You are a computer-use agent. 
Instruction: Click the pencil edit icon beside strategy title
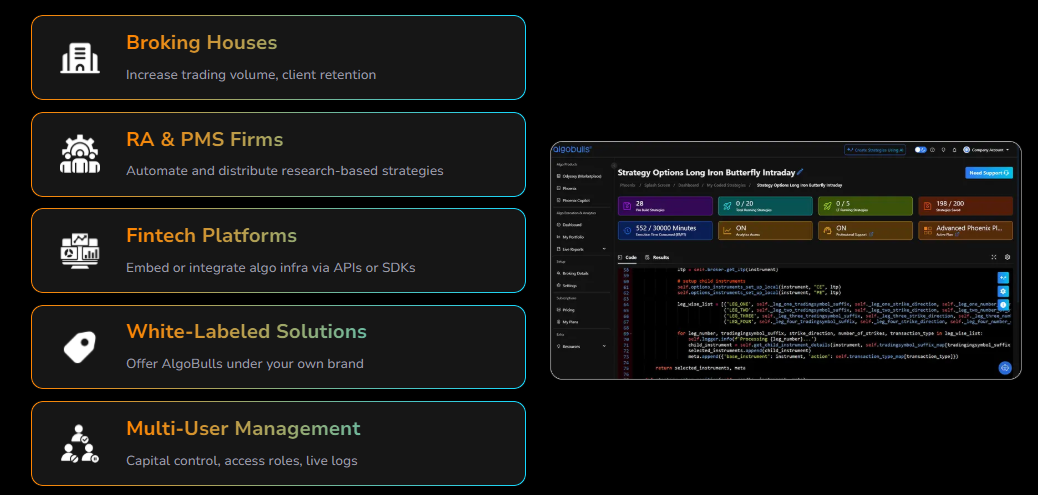coord(800,171)
